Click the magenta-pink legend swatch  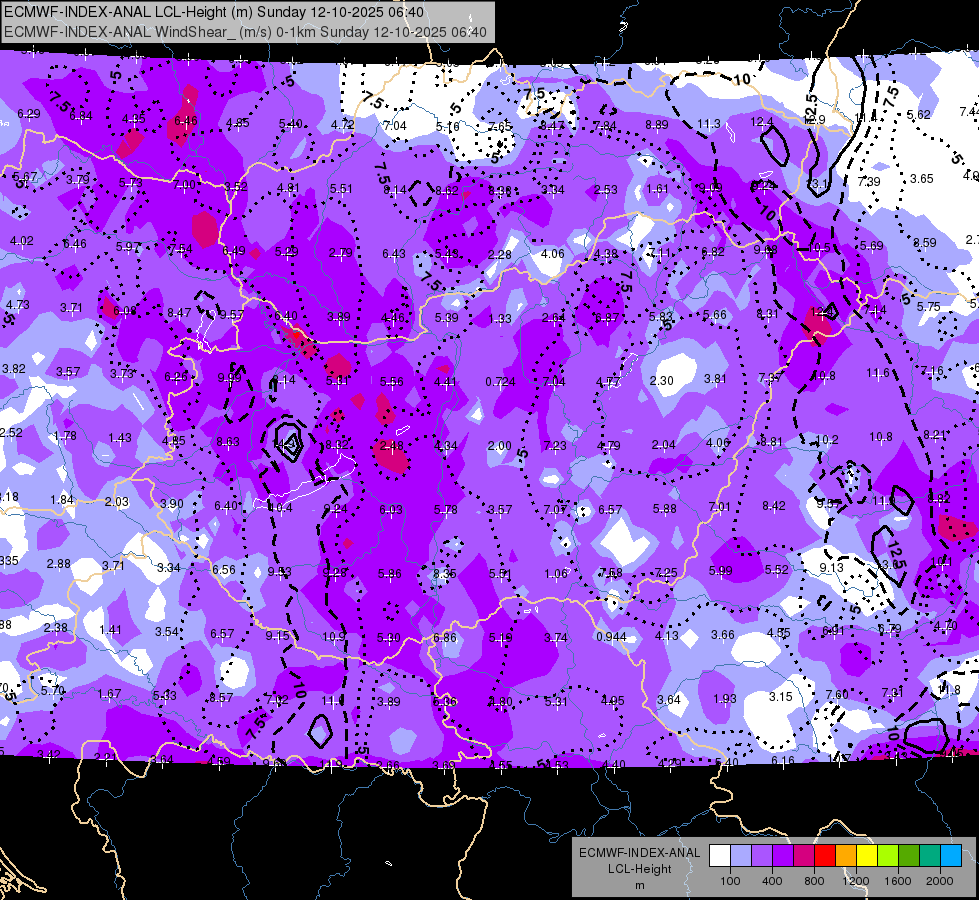click(804, 856)
